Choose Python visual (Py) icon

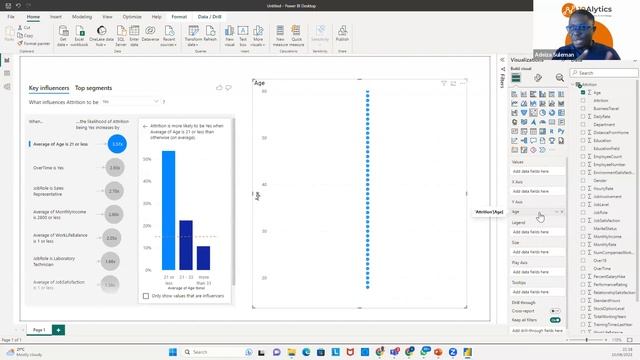pos(561,131)
